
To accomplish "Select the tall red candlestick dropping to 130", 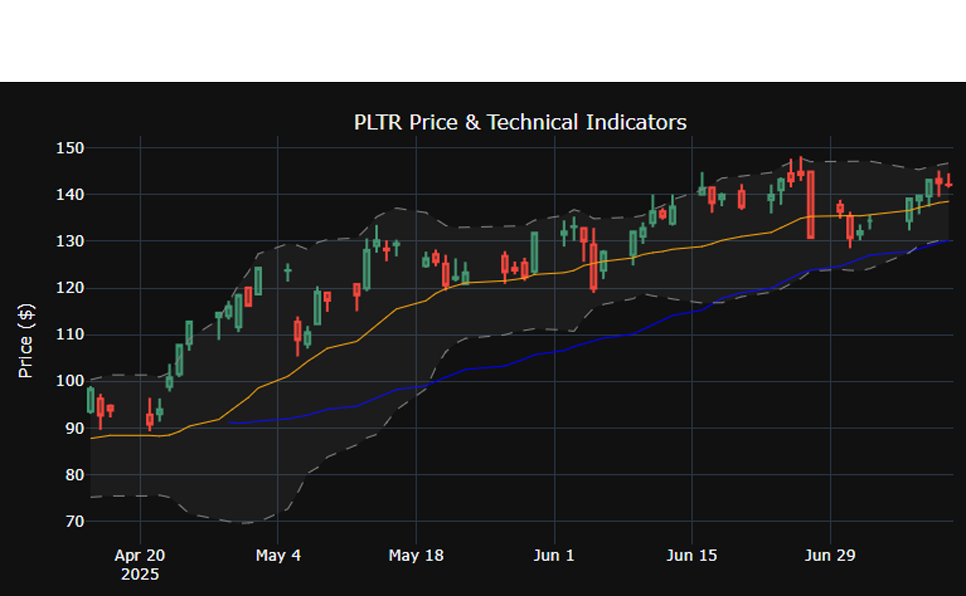I will click(811, 205).
